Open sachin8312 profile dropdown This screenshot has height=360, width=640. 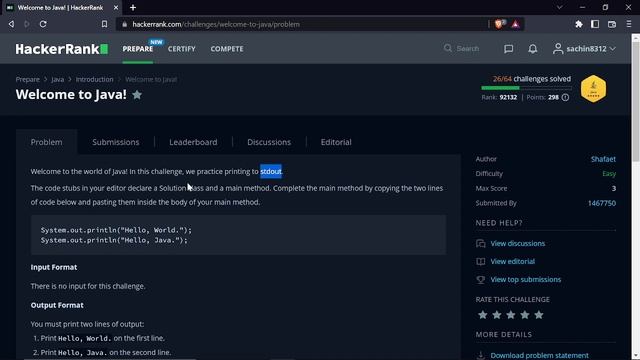(x=584, y=49)
